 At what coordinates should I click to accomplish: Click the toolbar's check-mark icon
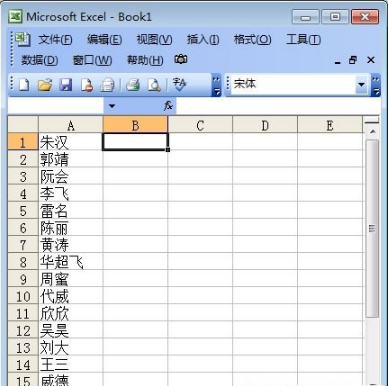[x=180, y=85]
